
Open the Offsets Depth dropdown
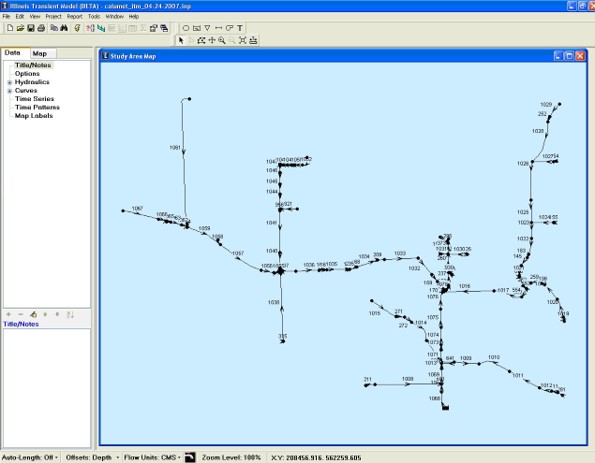pos(92,458)
